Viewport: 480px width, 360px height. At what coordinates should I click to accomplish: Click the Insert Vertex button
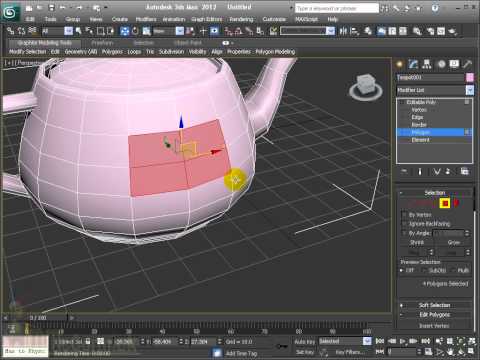point(434,326)
